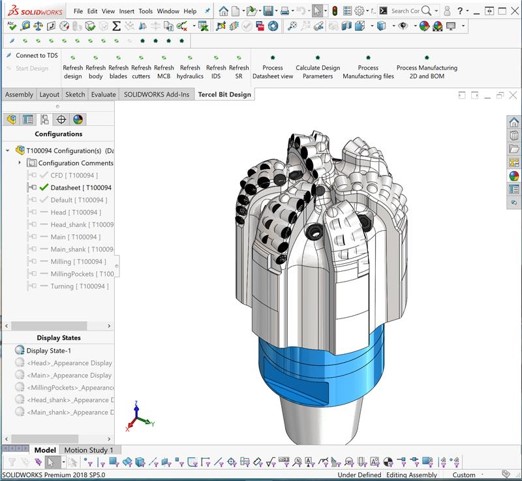Click the Edit Appearance color ball icon
The width and height of the screenshot is (522, 481).
pyautogui.click(x=424, y=26)
